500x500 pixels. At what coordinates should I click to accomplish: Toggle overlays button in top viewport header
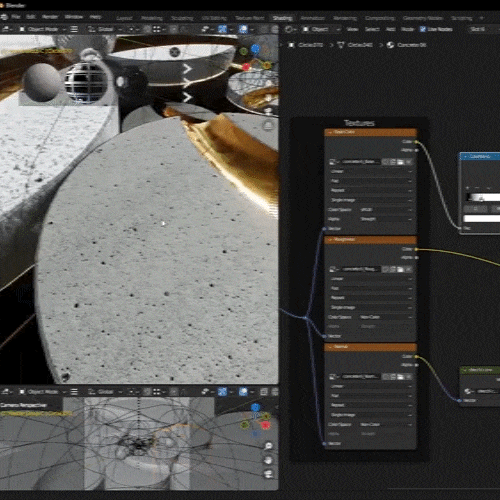[x=243, y=29]
